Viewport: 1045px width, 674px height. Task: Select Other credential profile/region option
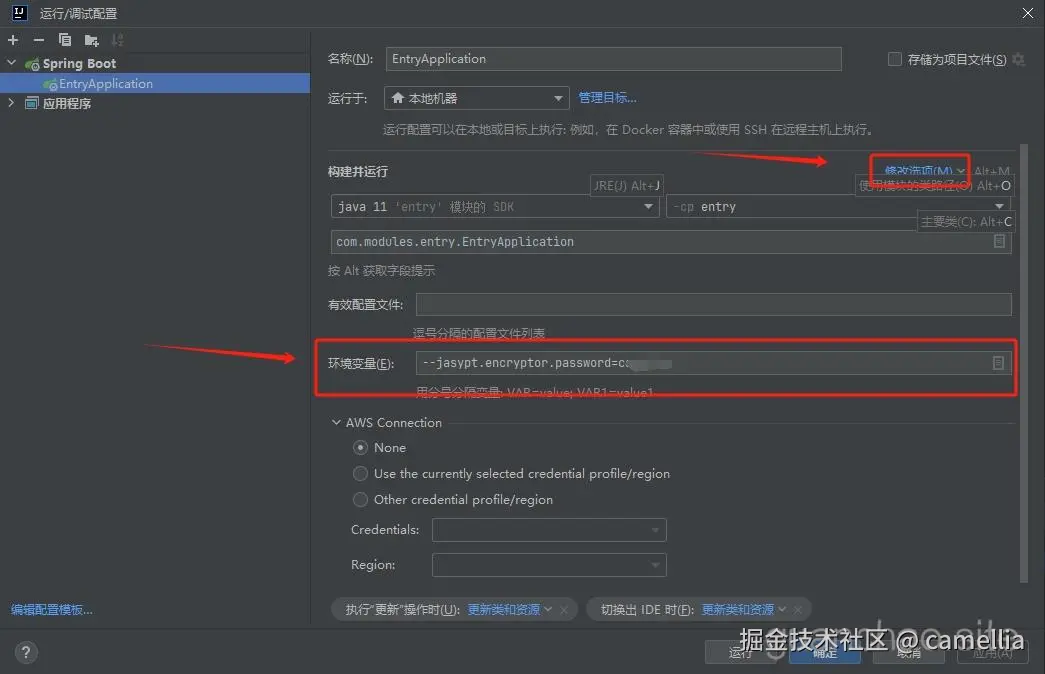[x=360, y=499]
